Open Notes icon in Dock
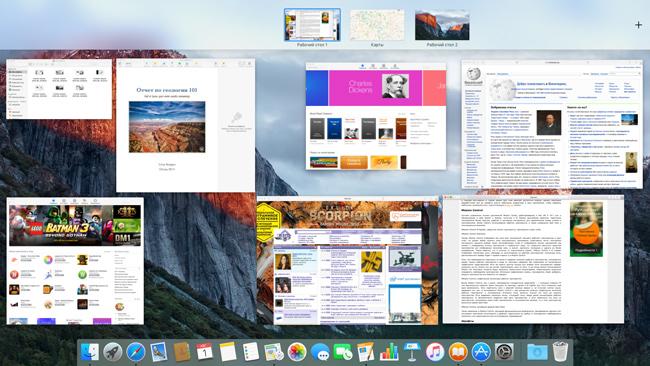The width and height of the screenshot is (650, 366). [228, 352]
